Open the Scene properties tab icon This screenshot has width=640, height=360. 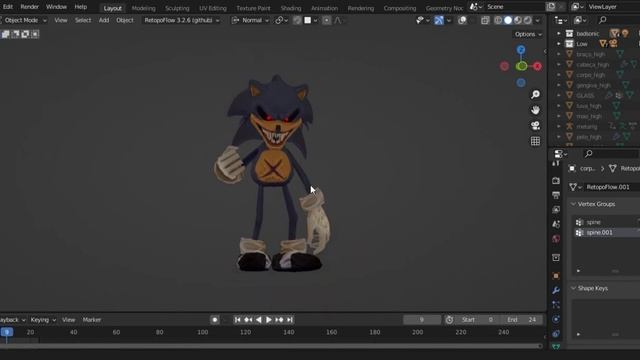[556, 224]
